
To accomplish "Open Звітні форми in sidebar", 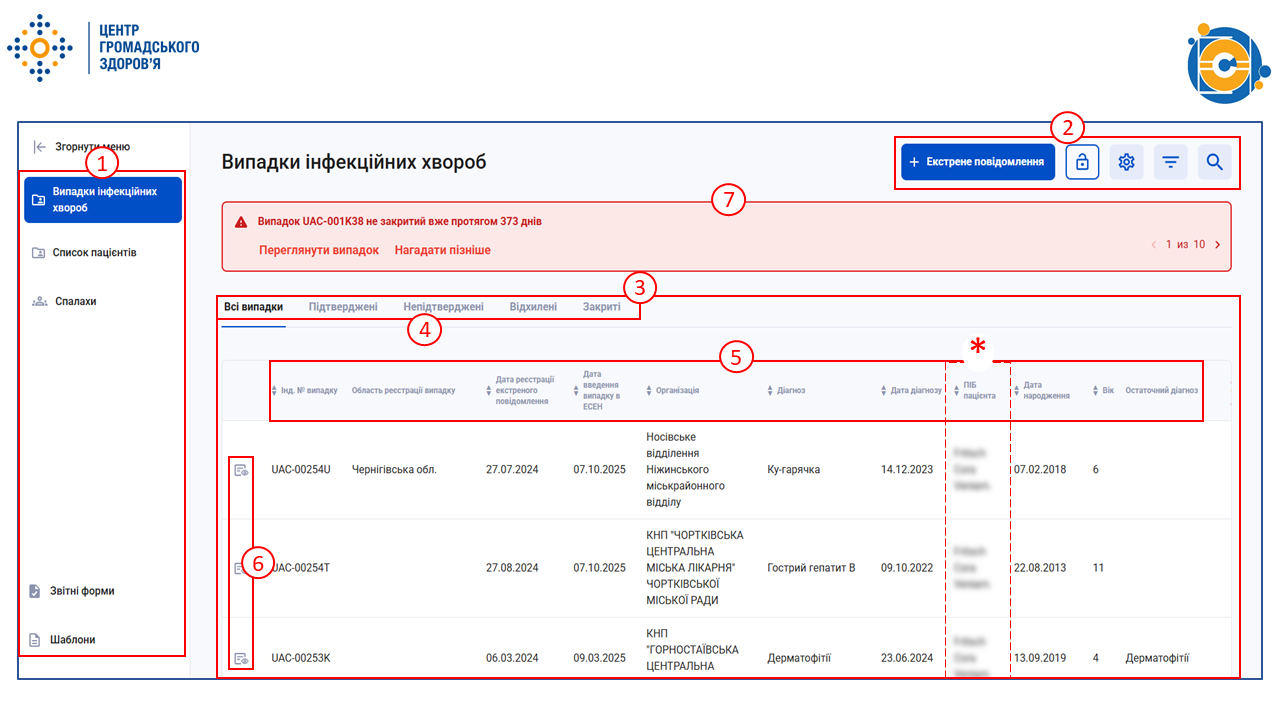I will pos(83,591).
